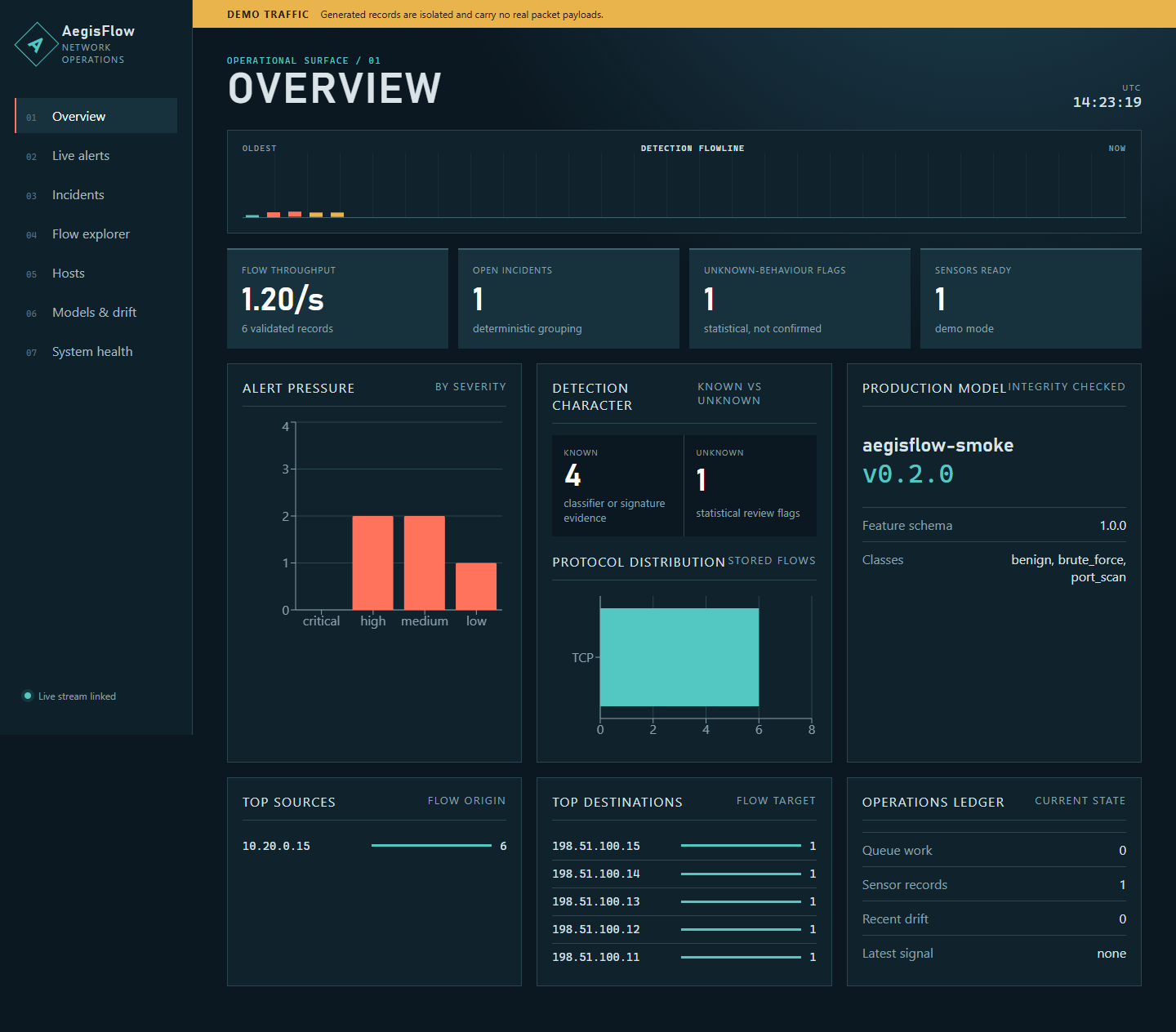
Task: Click the last yellow bar in Detection Flowline
Action: tap(337, 215)
